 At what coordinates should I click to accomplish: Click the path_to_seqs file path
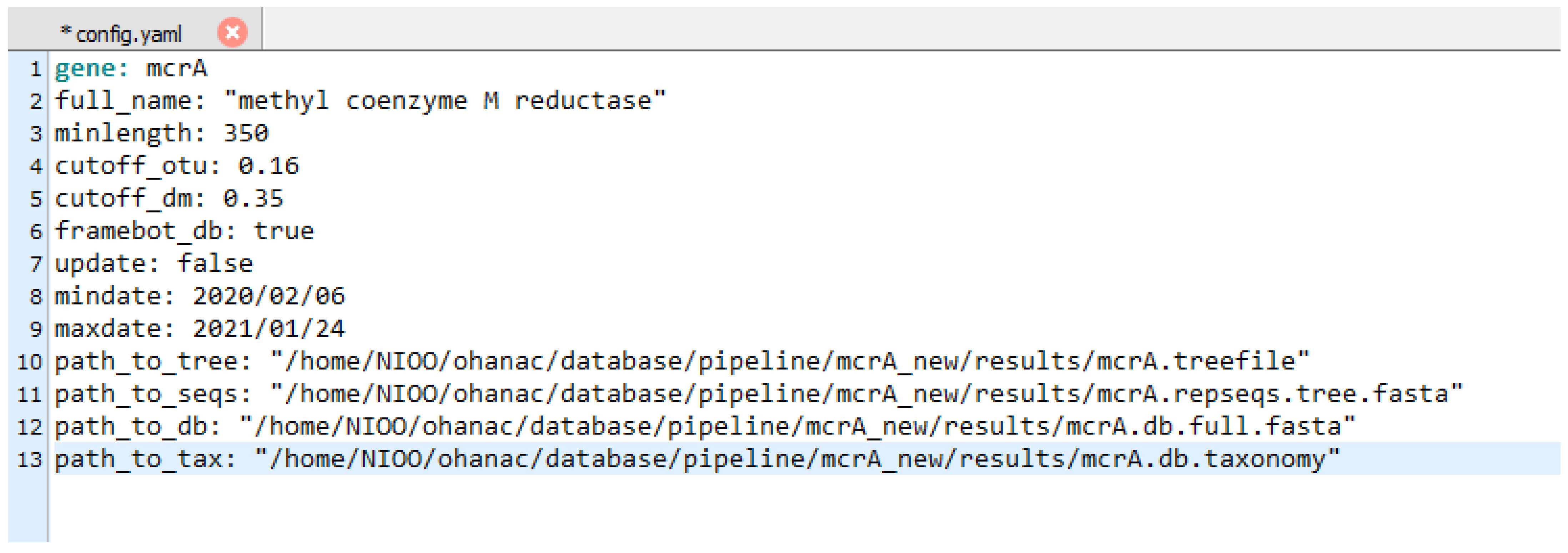pyautogui.click(x=865, y=394)
